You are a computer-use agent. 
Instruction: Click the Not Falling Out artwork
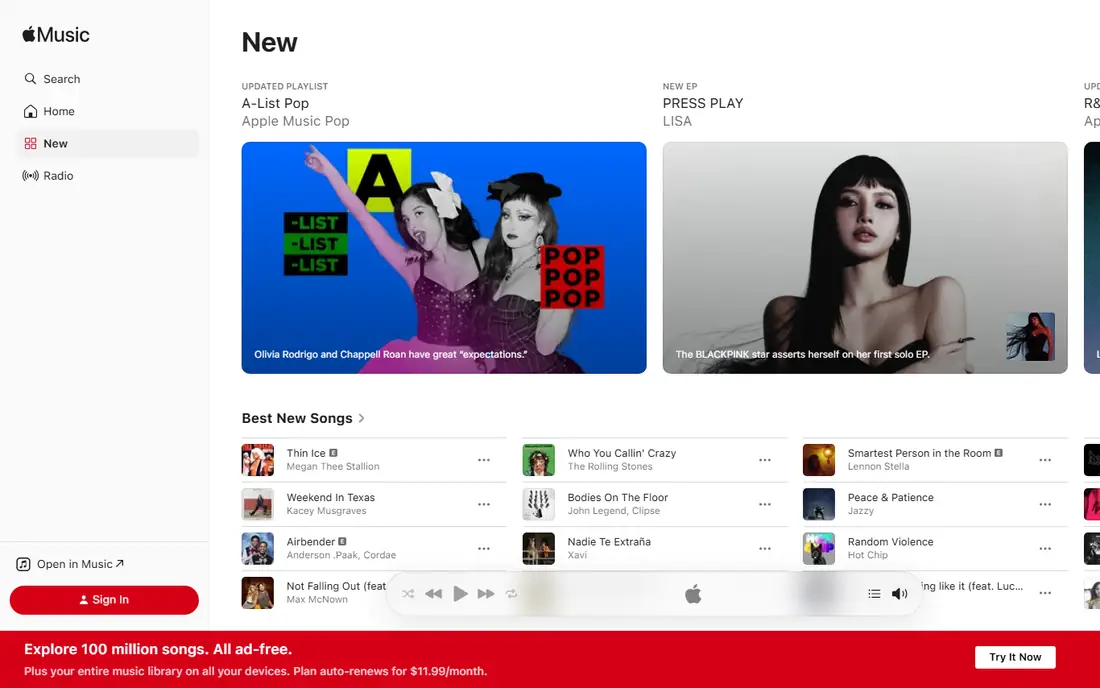point(257,593)
